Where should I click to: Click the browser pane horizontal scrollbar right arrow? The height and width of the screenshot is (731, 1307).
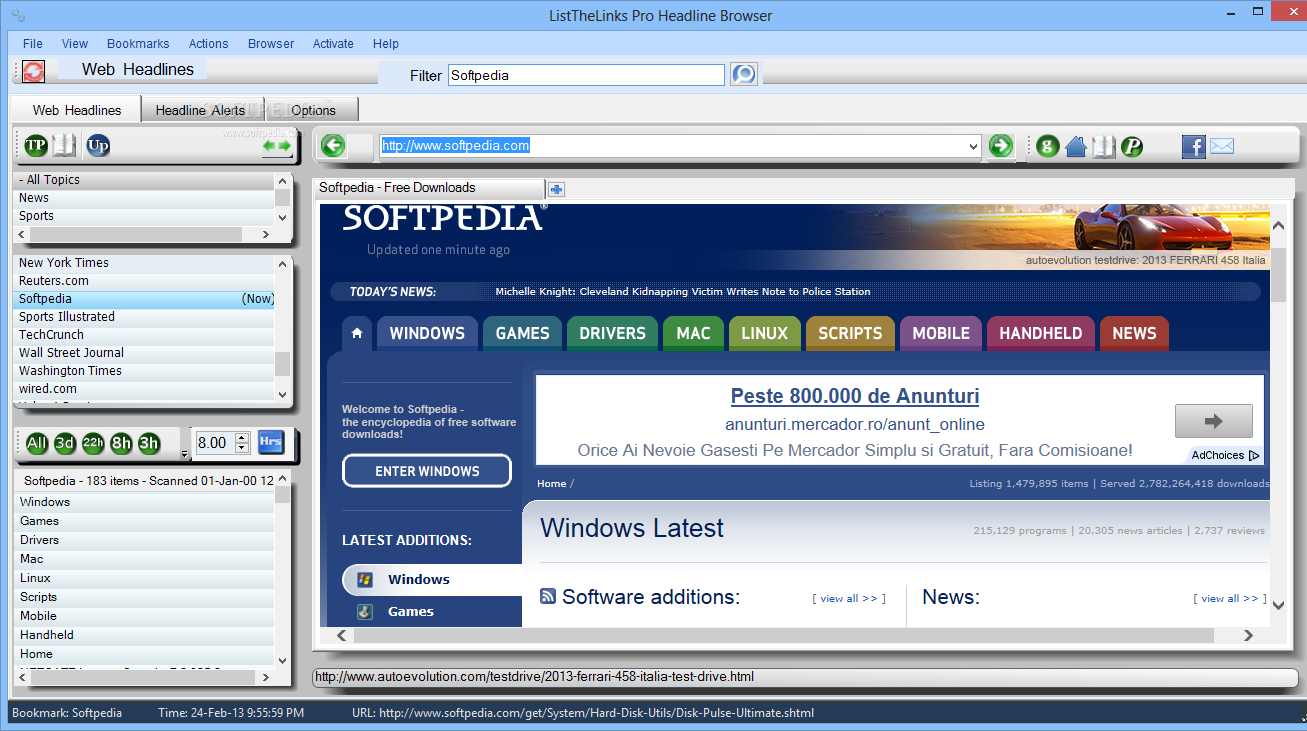[x=1248, y=635]
